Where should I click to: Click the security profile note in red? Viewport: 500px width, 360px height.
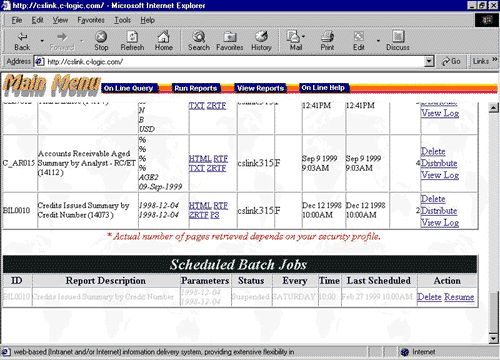[x=244, y=237]
